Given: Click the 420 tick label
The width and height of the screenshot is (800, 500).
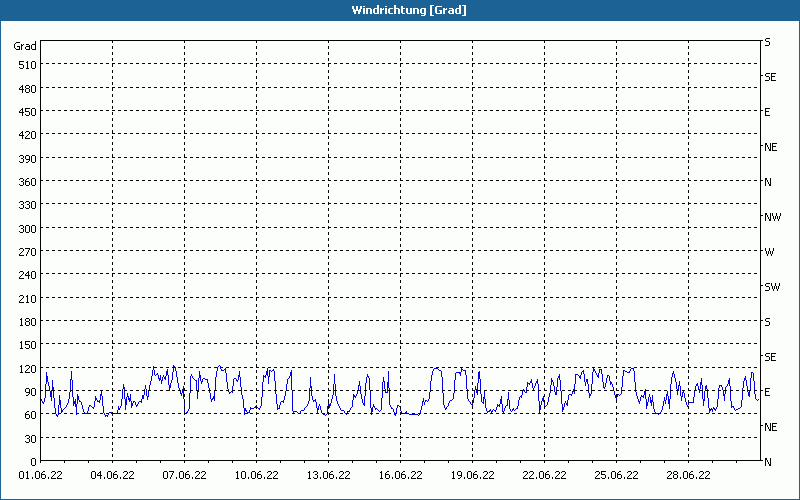Looking at the screenshot, I should (x=27, y=135).
